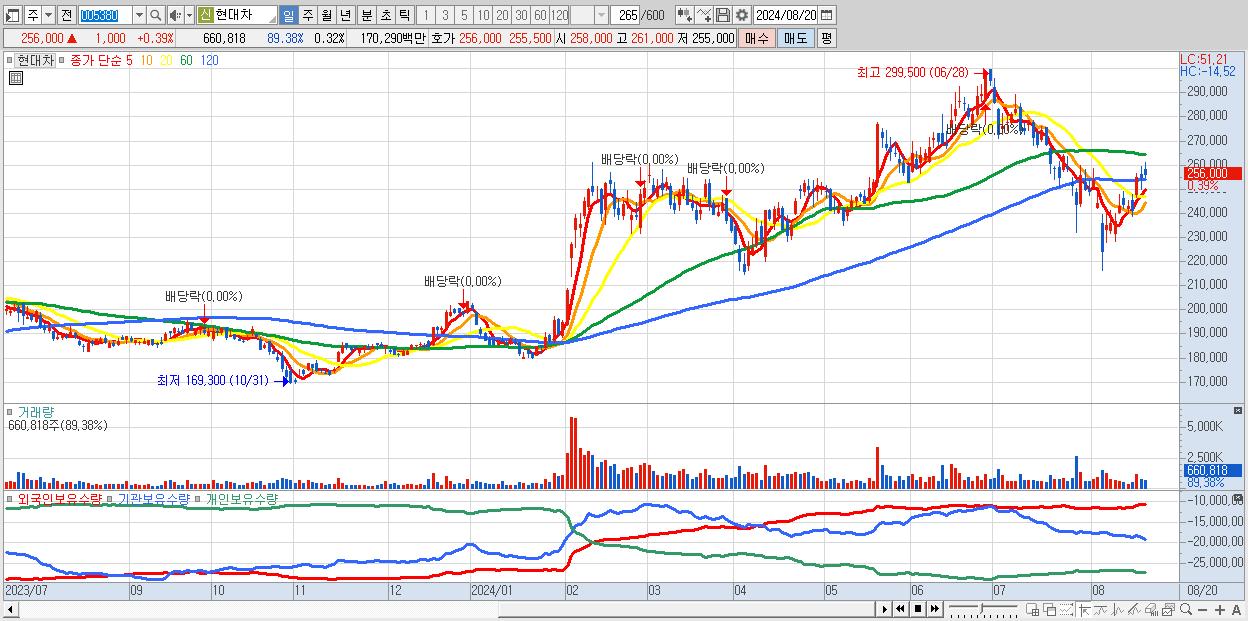Click the stop playback button
Screen dimensions: 1248x621
(917, 609)
